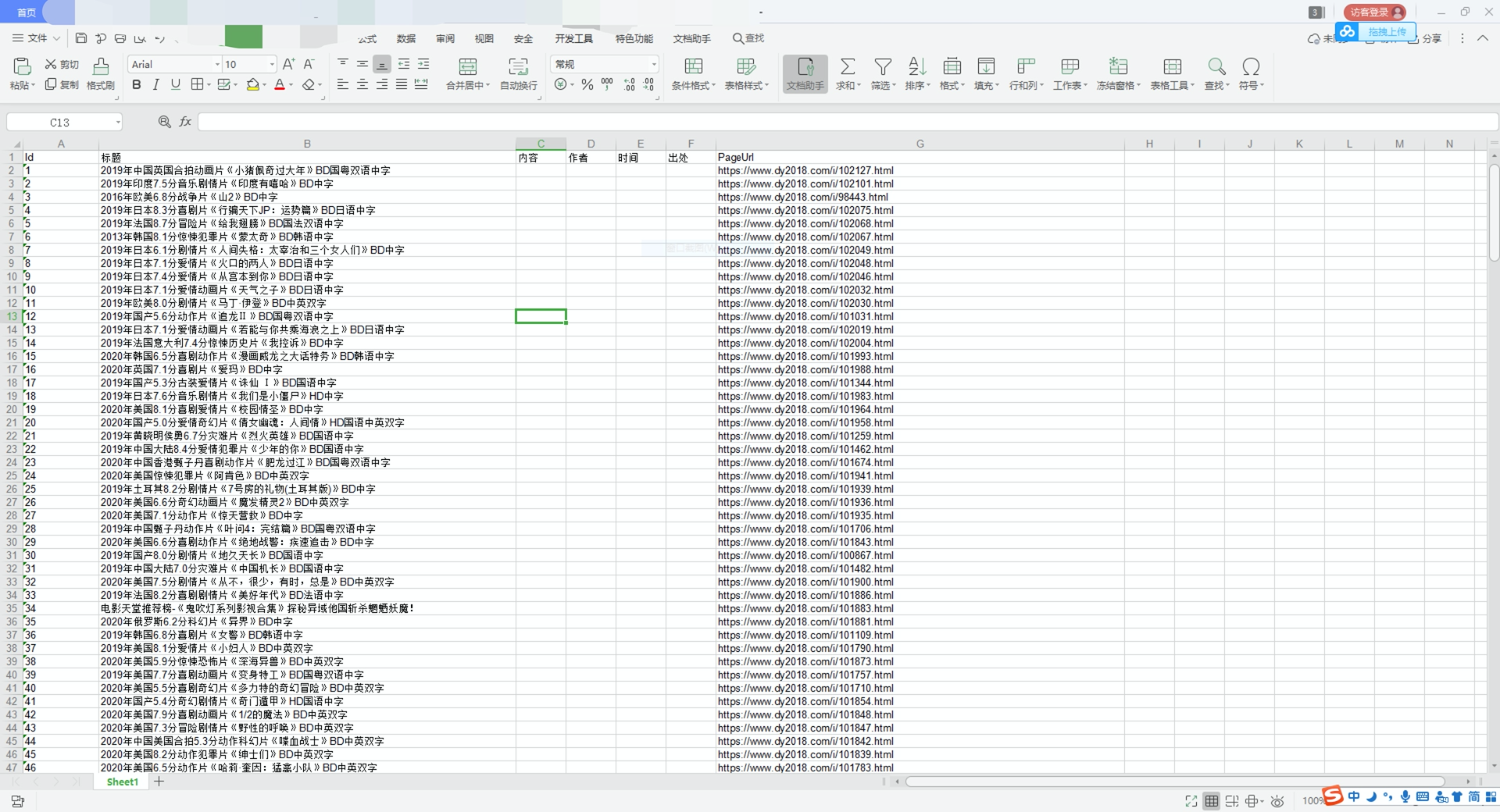Click the decrease decimal places icon
This screenshot has height=812, width=1500.
pyautogui.click(x=649, y=84)
